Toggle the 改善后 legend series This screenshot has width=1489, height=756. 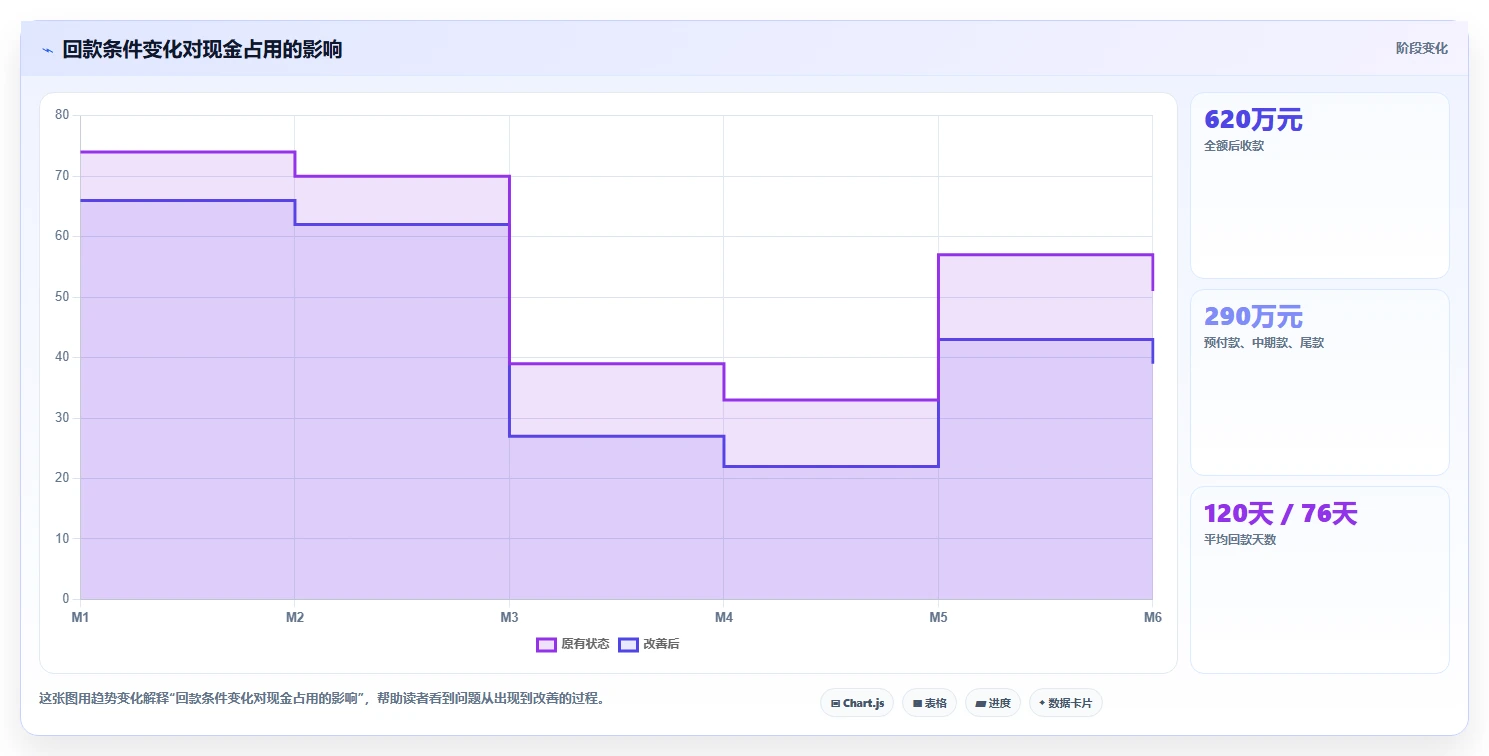coord(649,644)
